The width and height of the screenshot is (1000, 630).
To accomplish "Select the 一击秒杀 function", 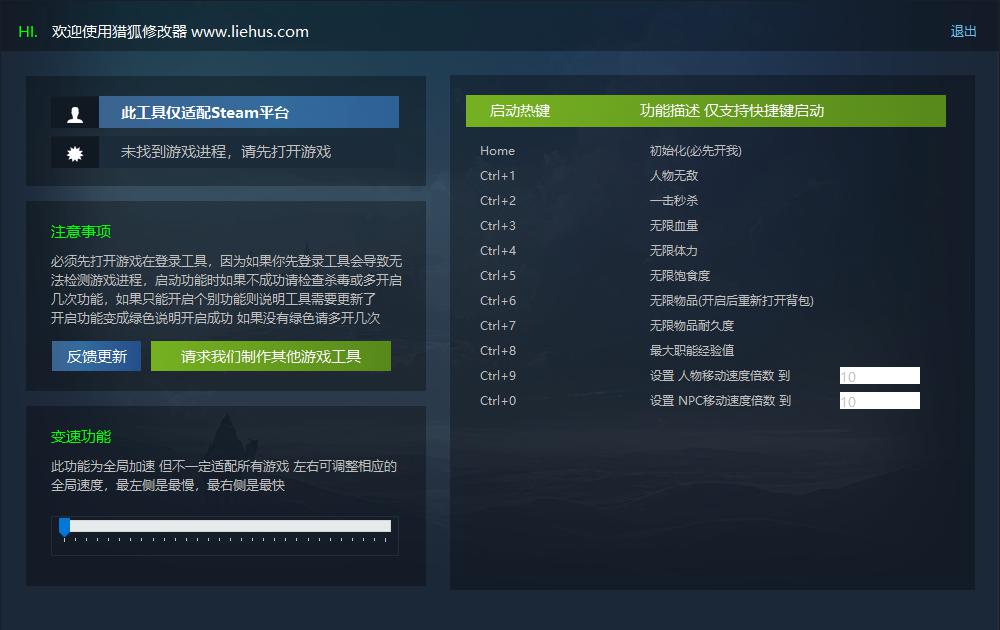I will coord(674,200).
